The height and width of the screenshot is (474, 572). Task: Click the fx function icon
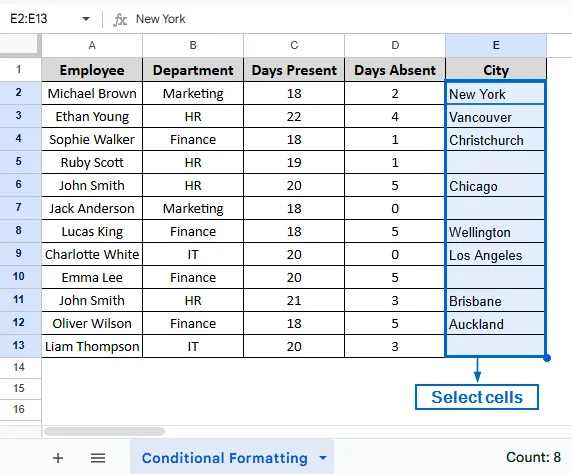pyautogui.click(x=120, y=19)
